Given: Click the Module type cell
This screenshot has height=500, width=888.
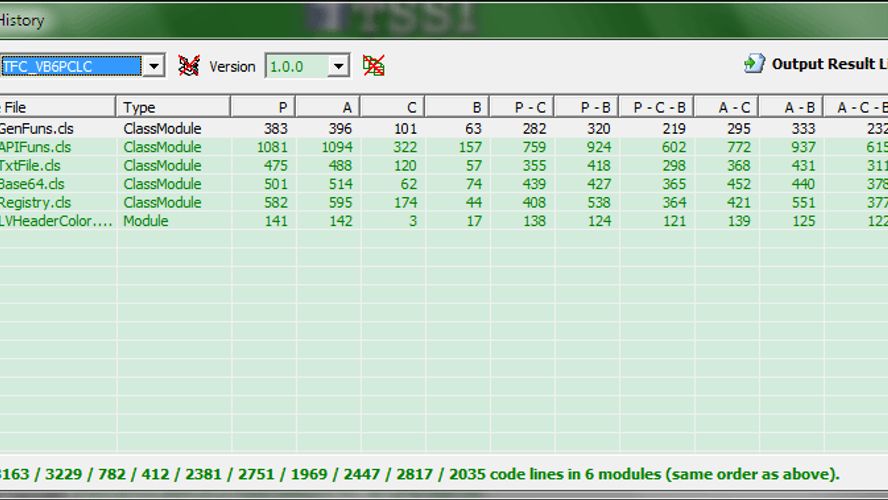Looking at the screenshot, I should pos(146,221).
